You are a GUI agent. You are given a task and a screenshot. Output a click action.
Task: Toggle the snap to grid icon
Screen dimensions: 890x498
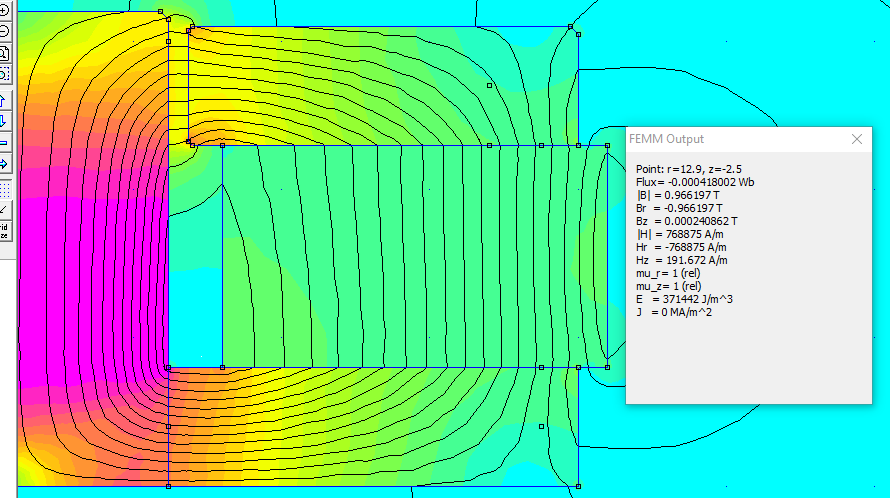pyautogui.click(x=4, y=210)
